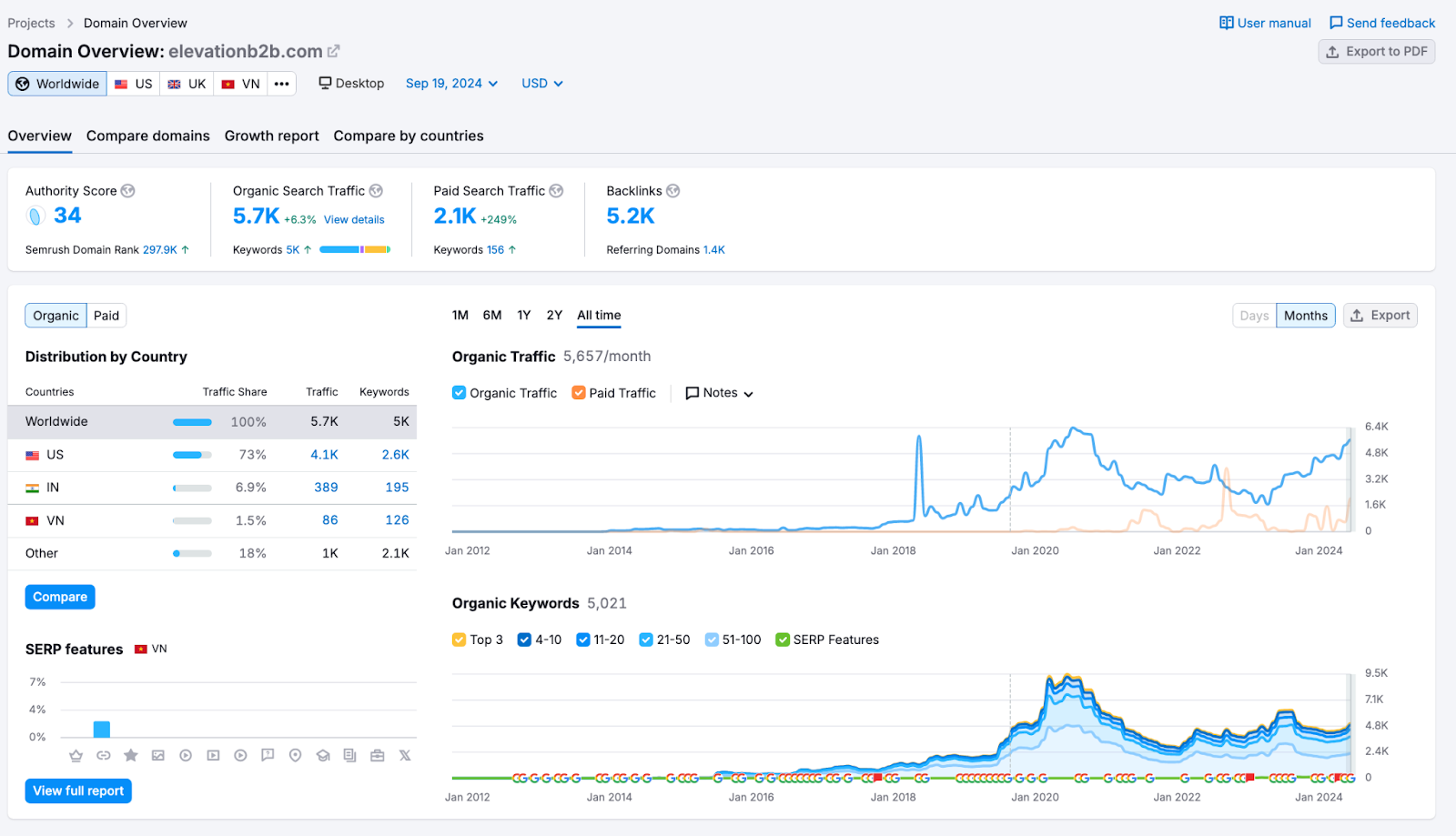Viewport: 1456px width, 836px height.
Task: Toggle the Top 3 keywords checkbox
Action: 460,640
